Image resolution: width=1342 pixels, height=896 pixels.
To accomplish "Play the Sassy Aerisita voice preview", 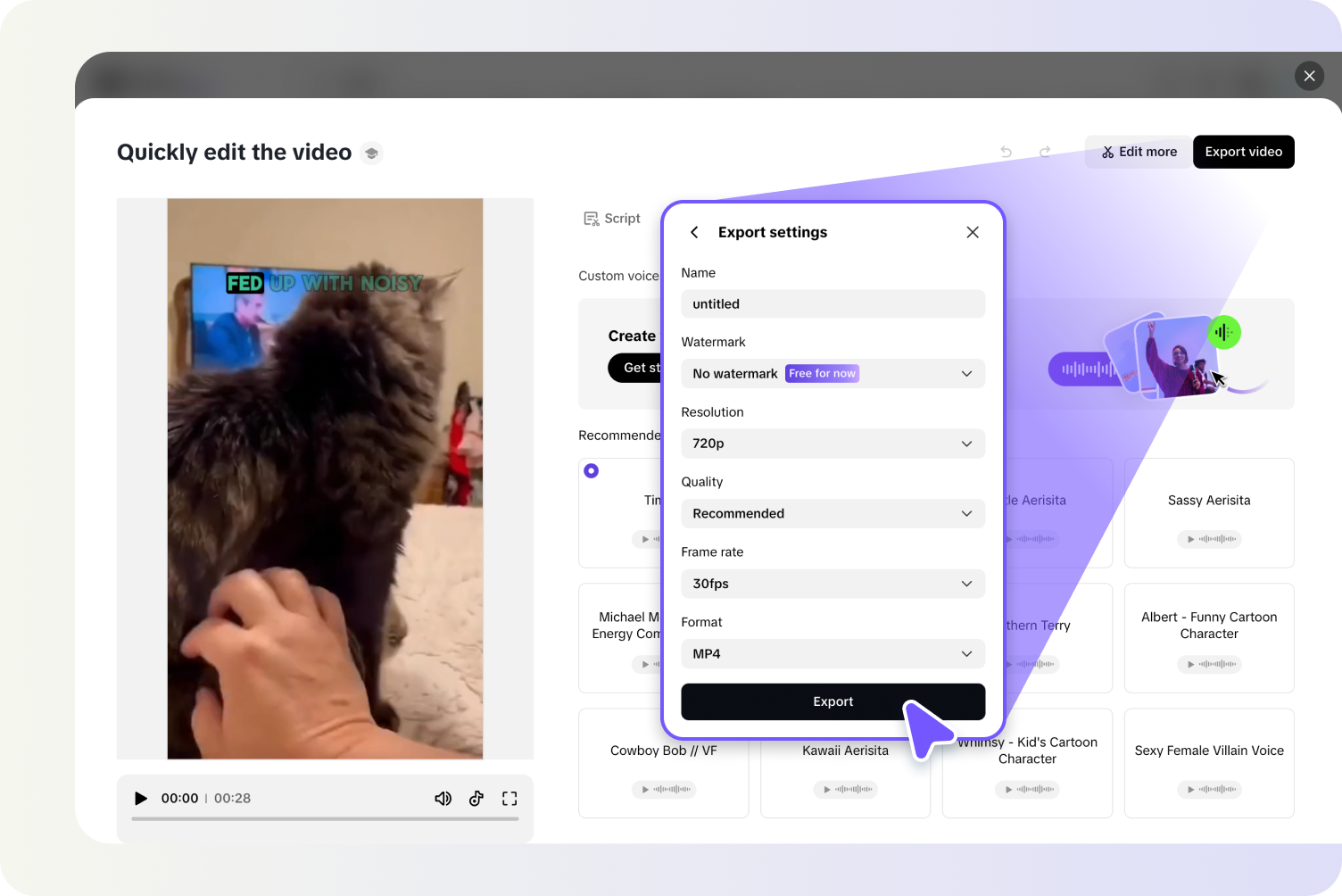I will (1190, 539).
